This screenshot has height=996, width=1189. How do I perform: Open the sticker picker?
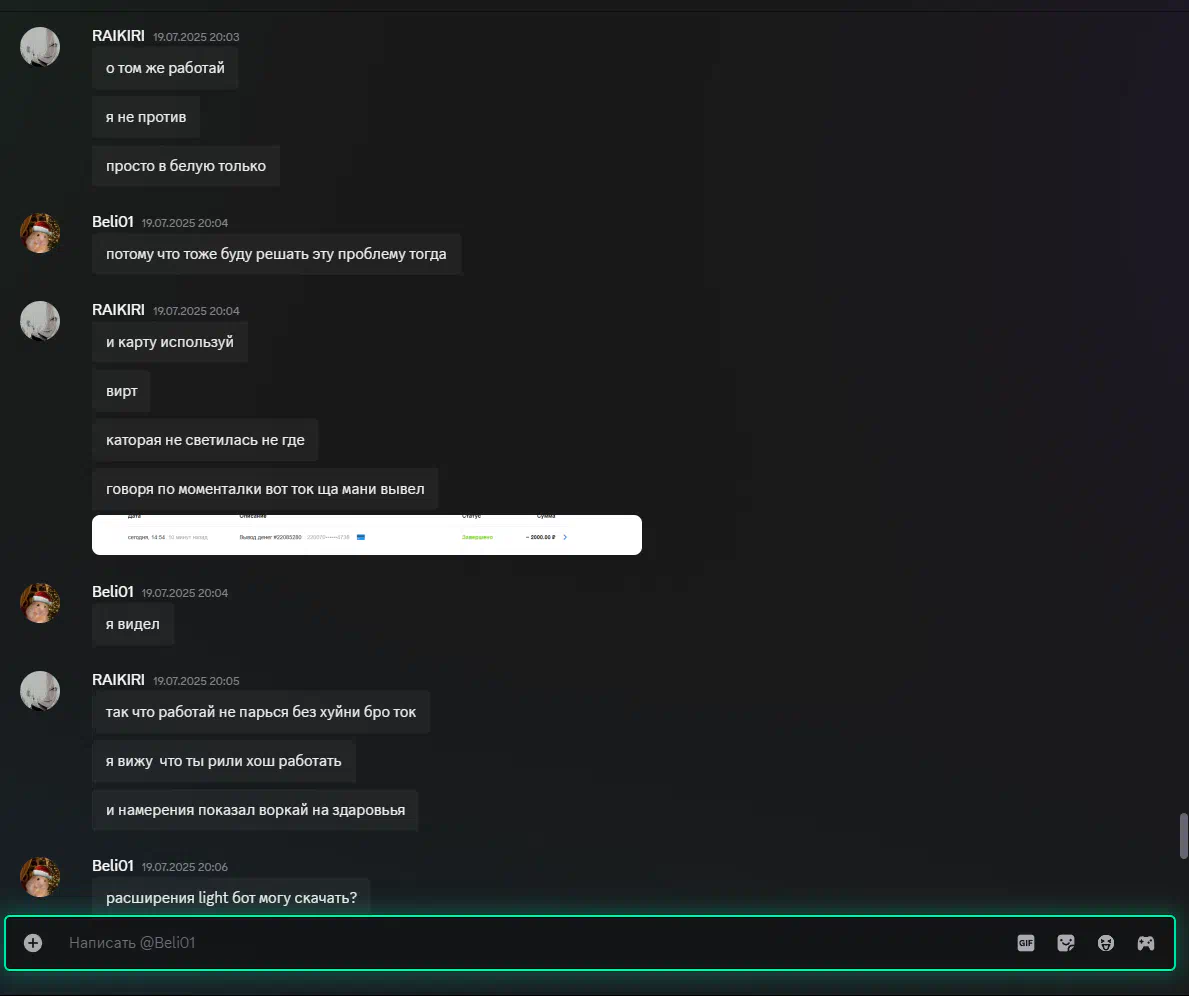coord(1065,943)
